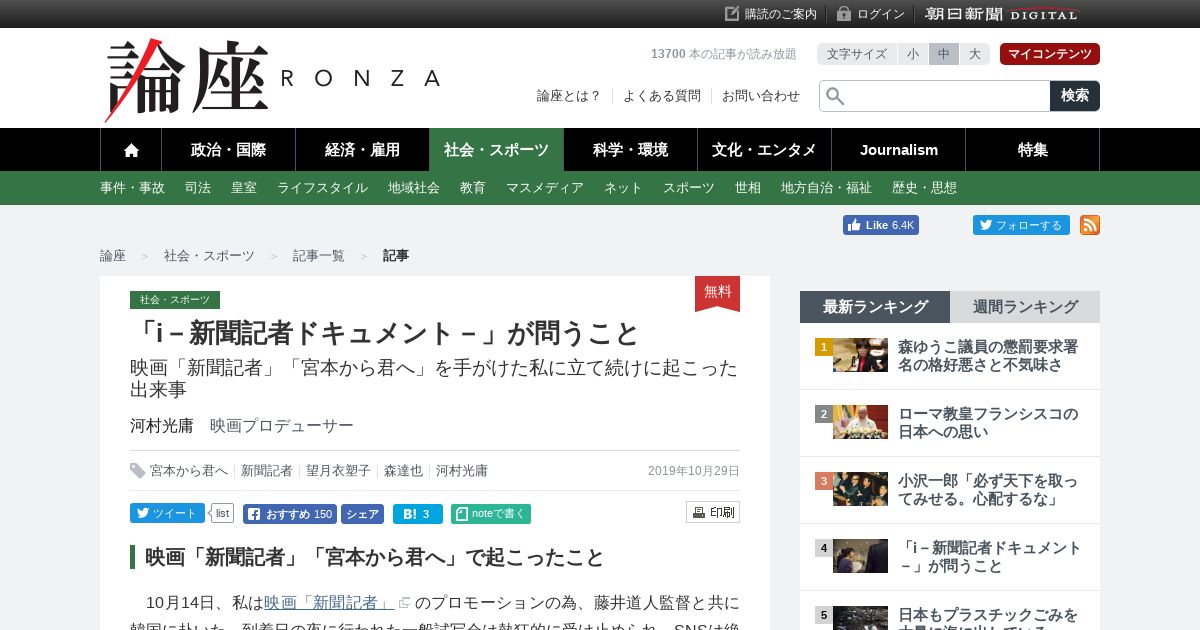The height and width of the screenshot is (630, 1200).
Task: Click the ログイン link
Action: tap(871, 14)
